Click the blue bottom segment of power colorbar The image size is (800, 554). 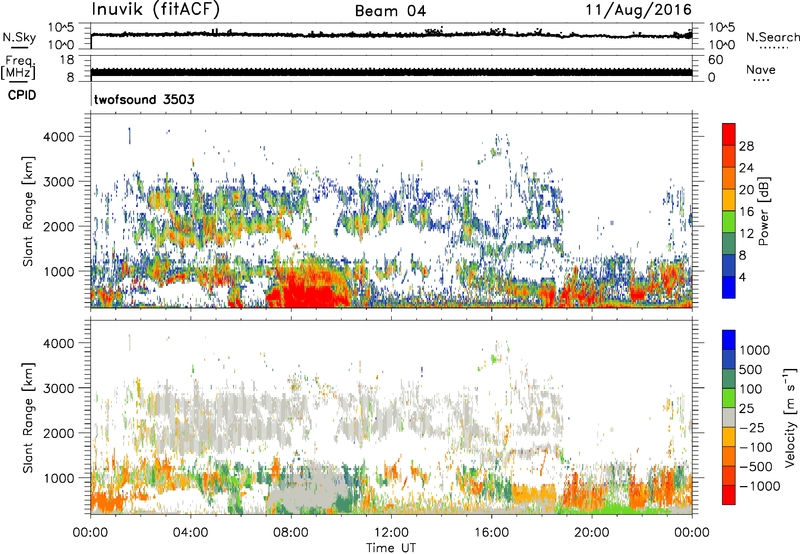729,287
